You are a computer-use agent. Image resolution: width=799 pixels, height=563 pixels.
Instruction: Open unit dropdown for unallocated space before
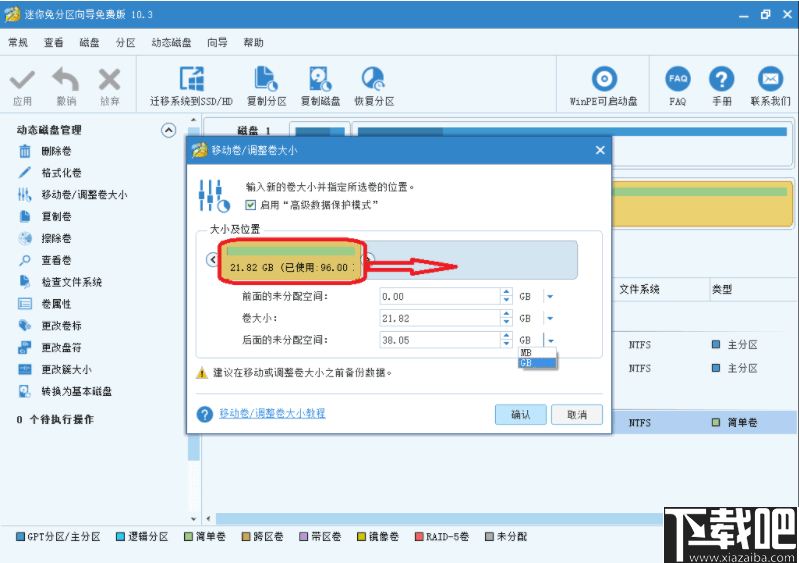tap(550, 297)
